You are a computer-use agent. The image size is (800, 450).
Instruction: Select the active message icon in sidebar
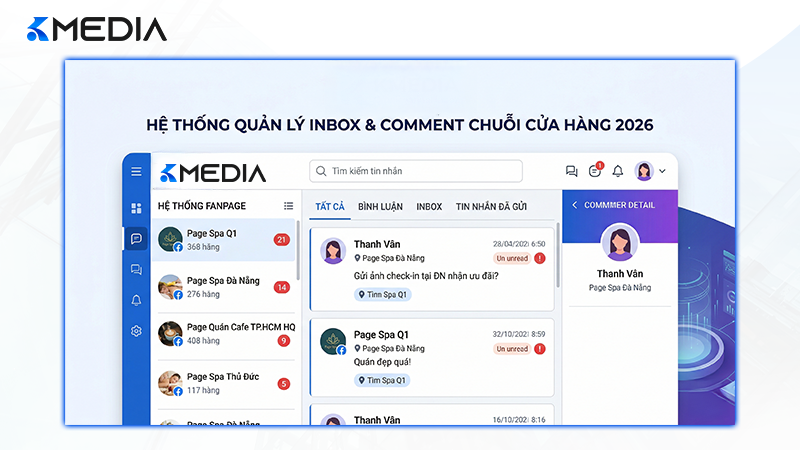pyautogui.click(x=136, y=239)
